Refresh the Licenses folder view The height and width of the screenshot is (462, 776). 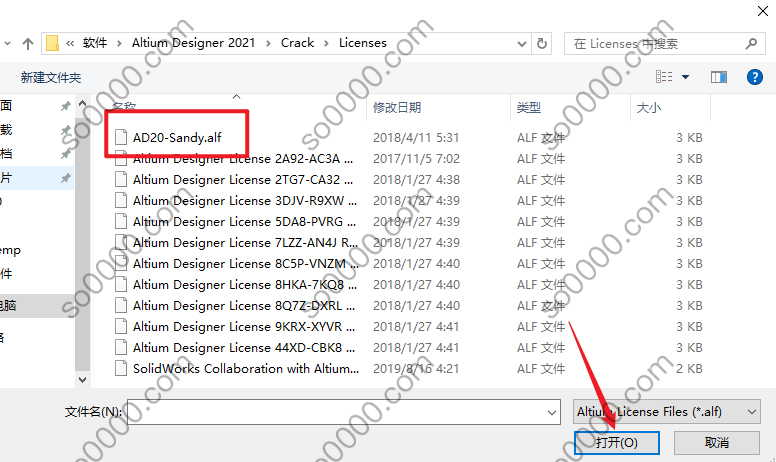coord(542,44)
